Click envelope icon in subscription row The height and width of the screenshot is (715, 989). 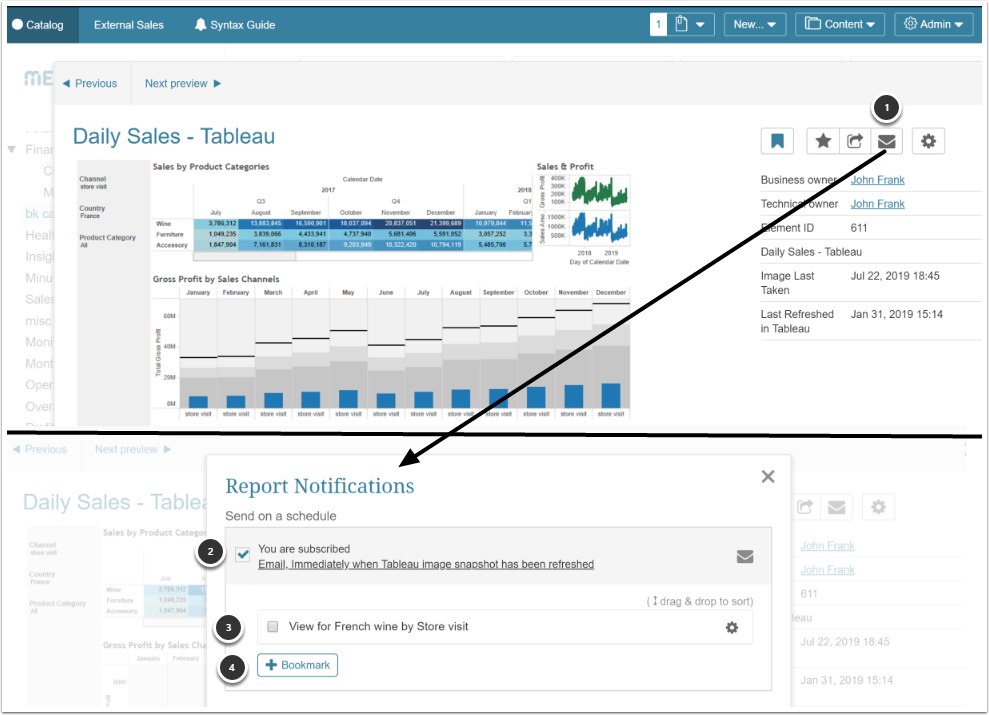point(745,556)
